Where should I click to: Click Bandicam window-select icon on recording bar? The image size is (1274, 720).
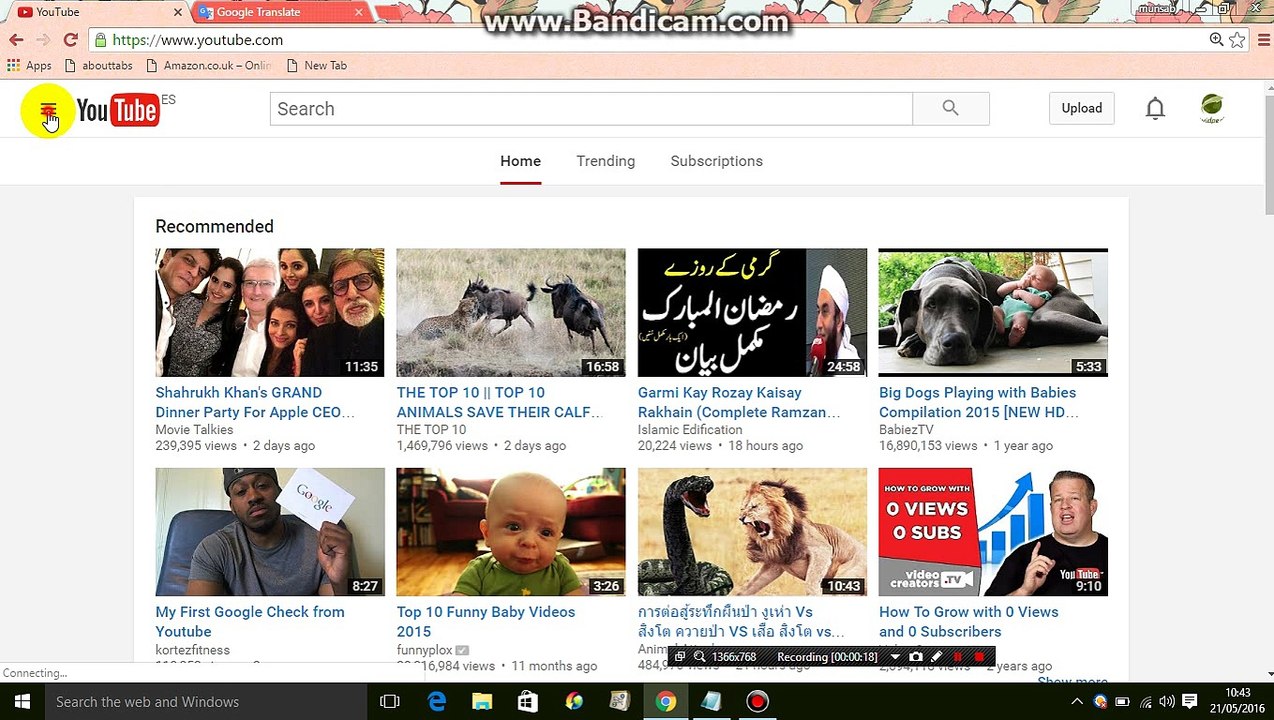coord(680,657)
